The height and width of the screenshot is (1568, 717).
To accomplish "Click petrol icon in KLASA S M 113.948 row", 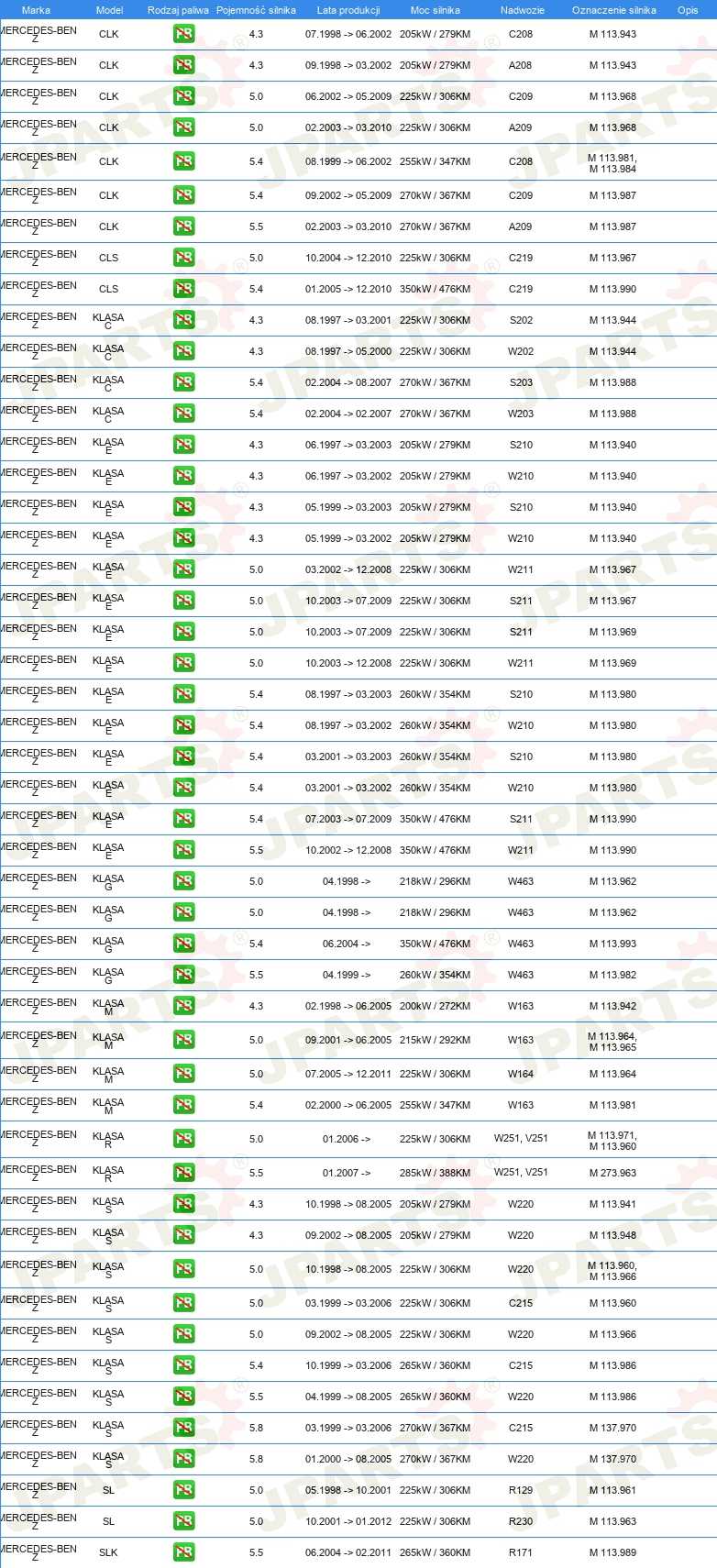I will click(183, 1235).
